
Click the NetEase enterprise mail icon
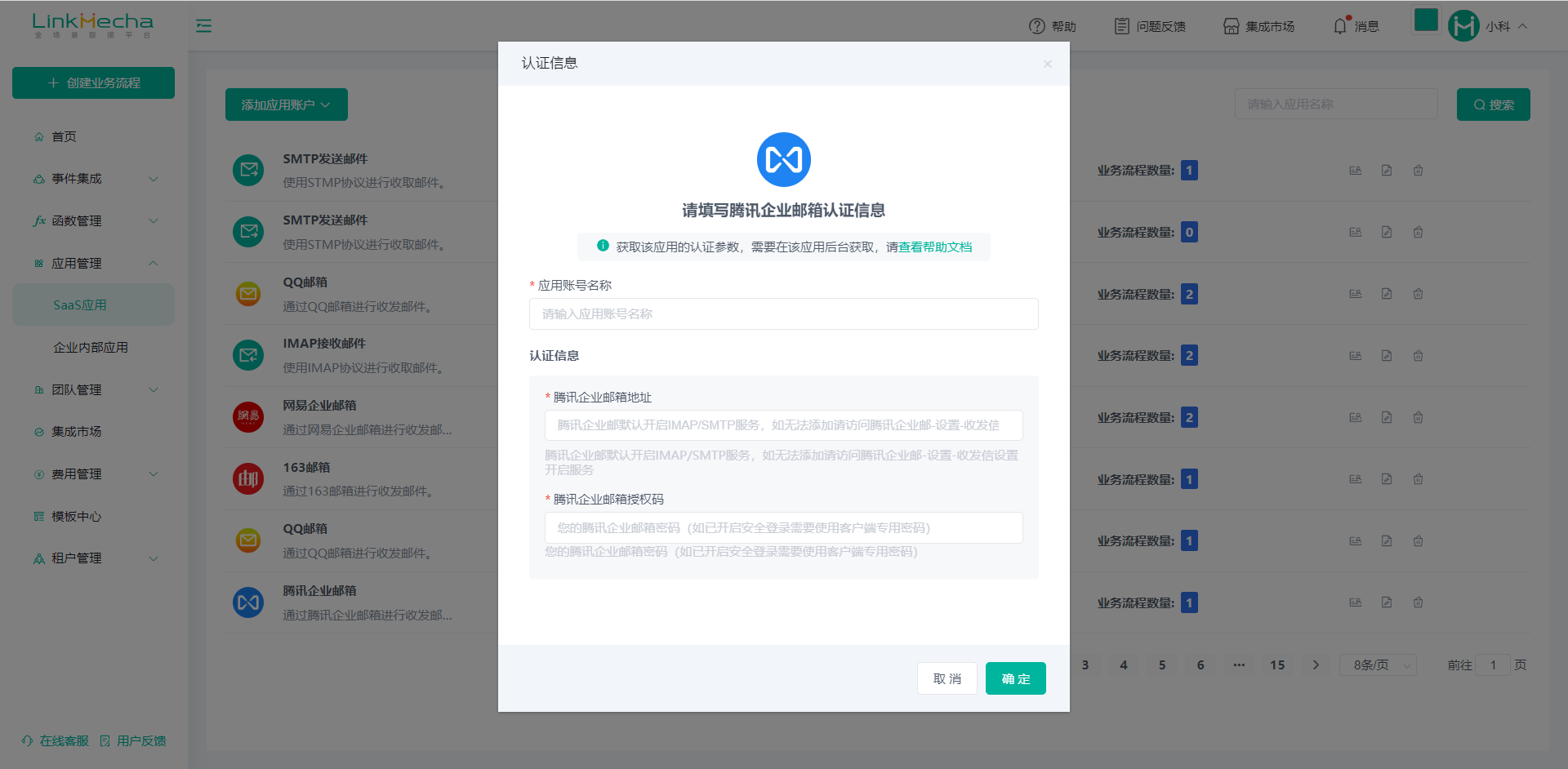pos(248,417)
